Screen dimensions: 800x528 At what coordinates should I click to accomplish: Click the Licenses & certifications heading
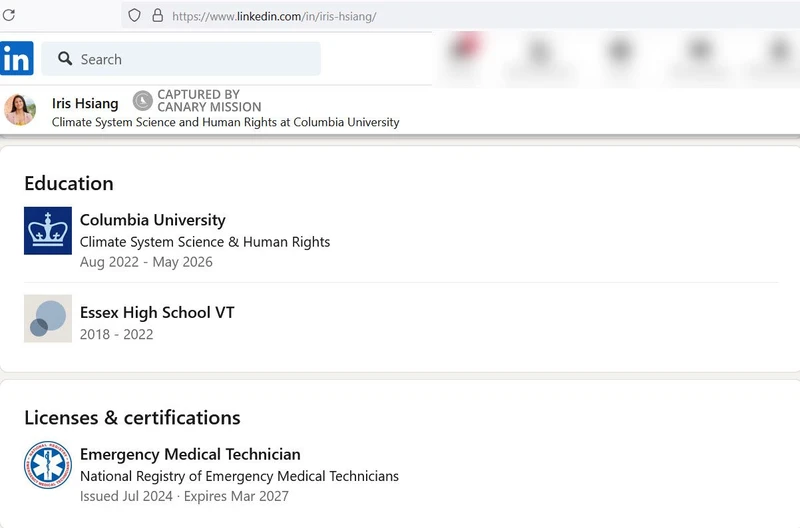[132, 418]
